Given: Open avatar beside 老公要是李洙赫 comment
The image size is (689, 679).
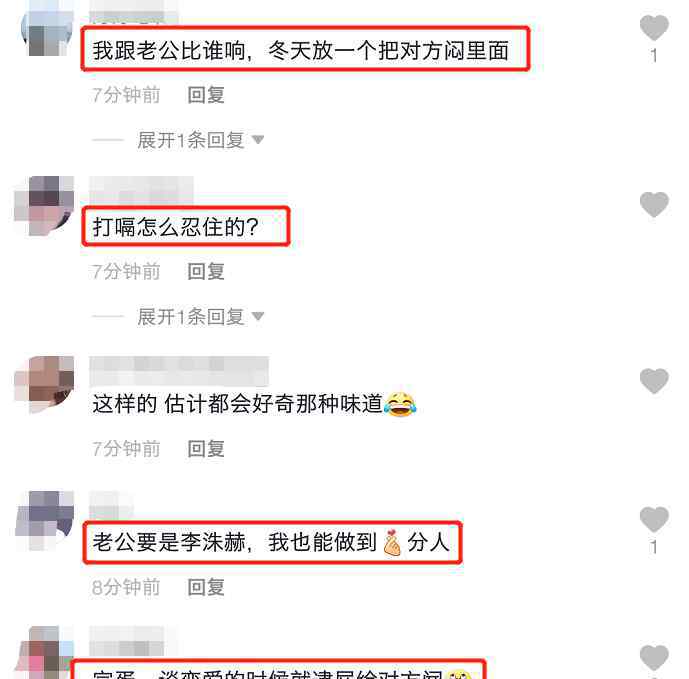Looking at the screenshot, I should coord(44,520).
